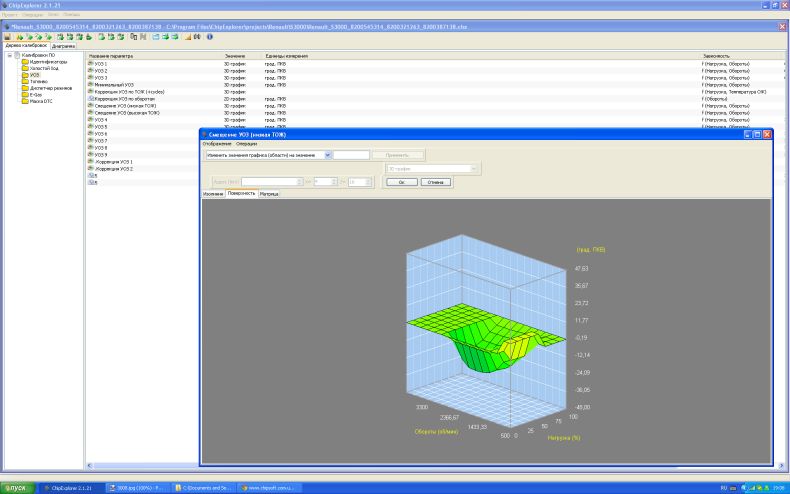Select the УОЗ 1 parameter row icon
The width and height of the screenshot is (790, 494).
click(x=92, y=64)
